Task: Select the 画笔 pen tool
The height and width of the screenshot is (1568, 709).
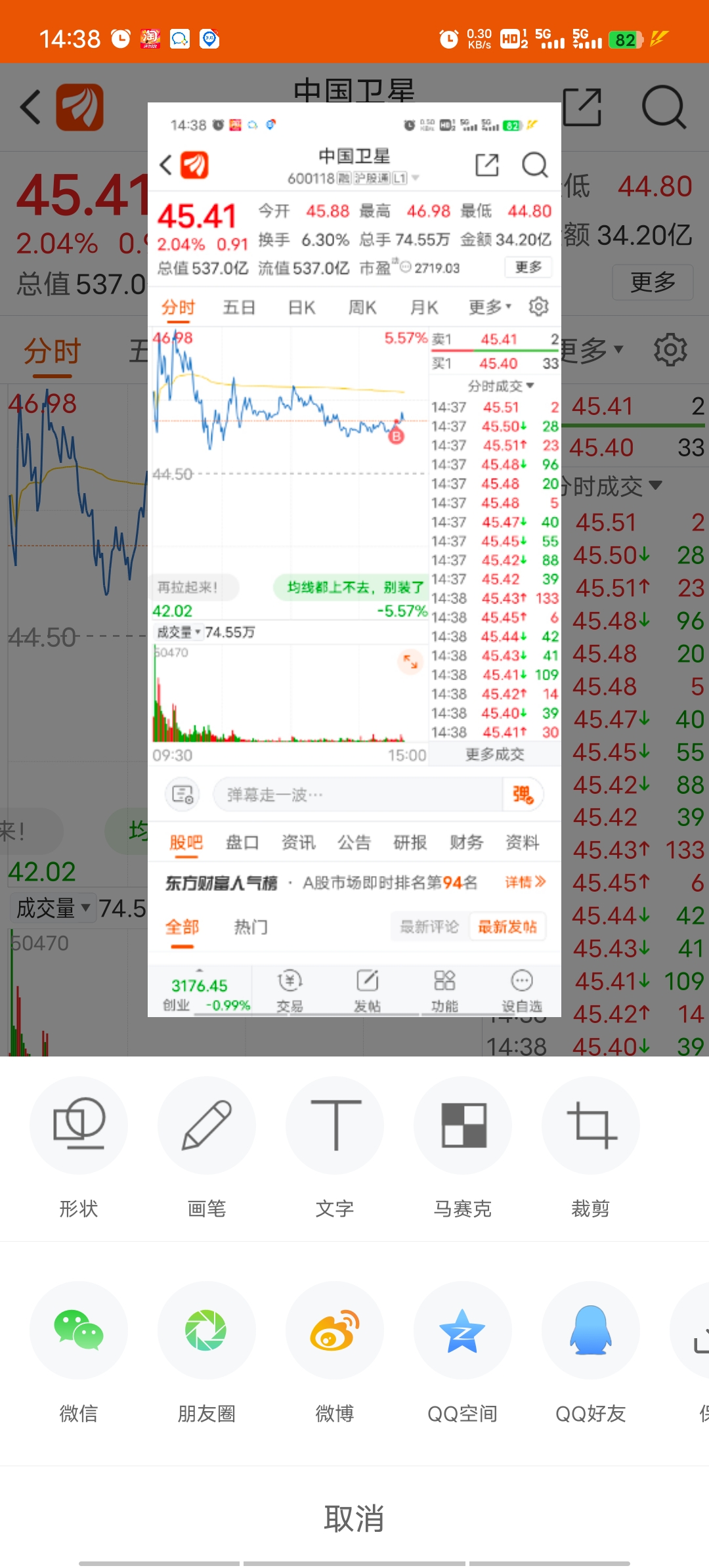Action: point(207,1125)
